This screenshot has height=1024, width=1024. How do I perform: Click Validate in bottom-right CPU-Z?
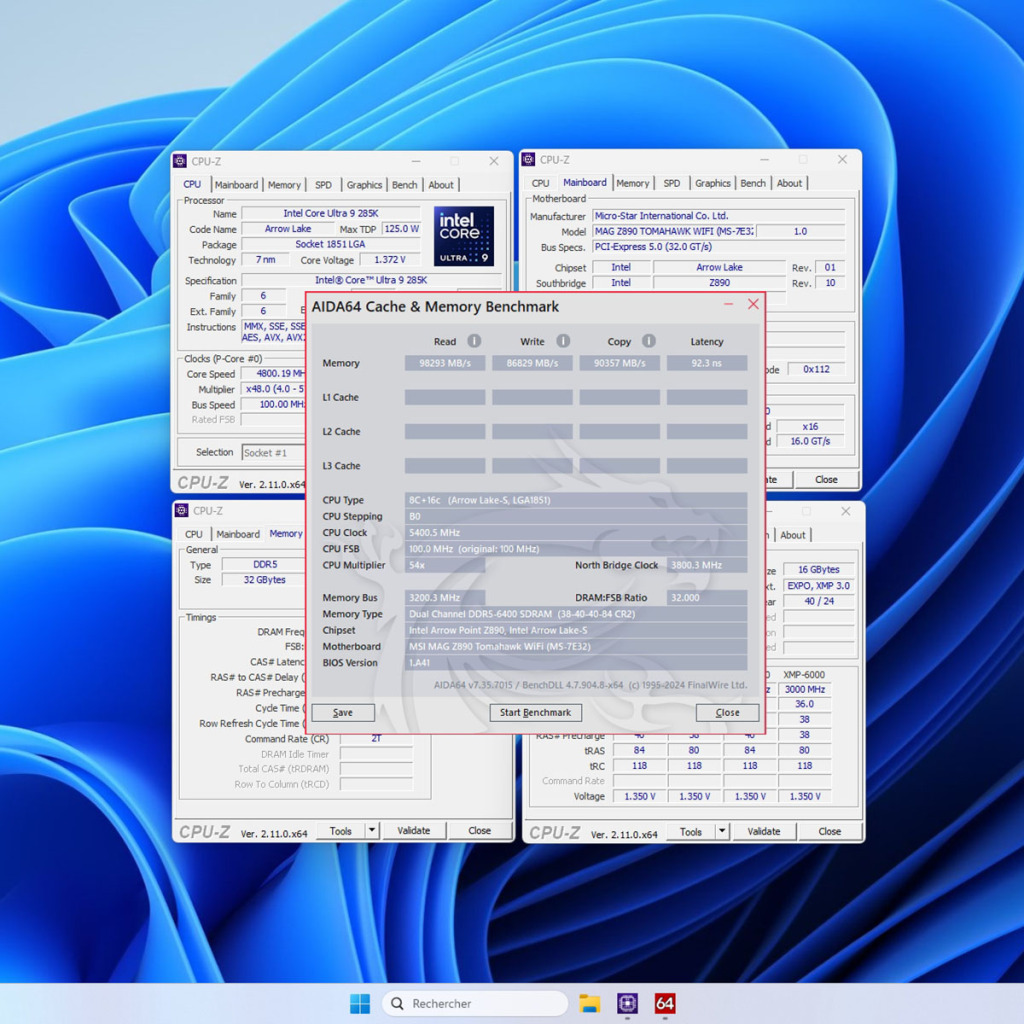pos(763,831)
